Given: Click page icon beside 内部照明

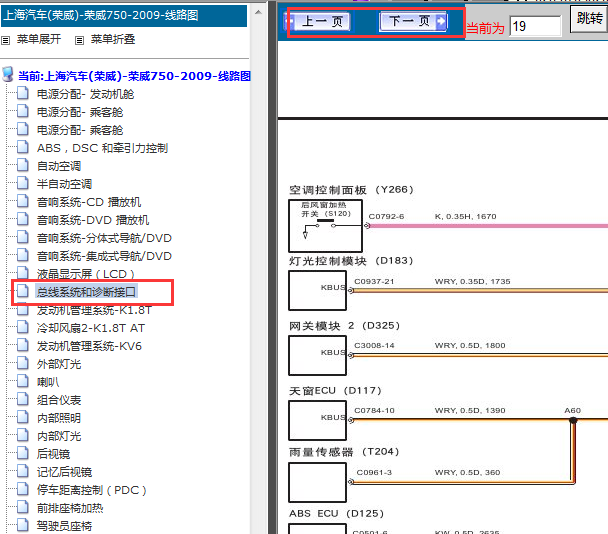Looking at the screenshot, I should (x=23, y=417).
